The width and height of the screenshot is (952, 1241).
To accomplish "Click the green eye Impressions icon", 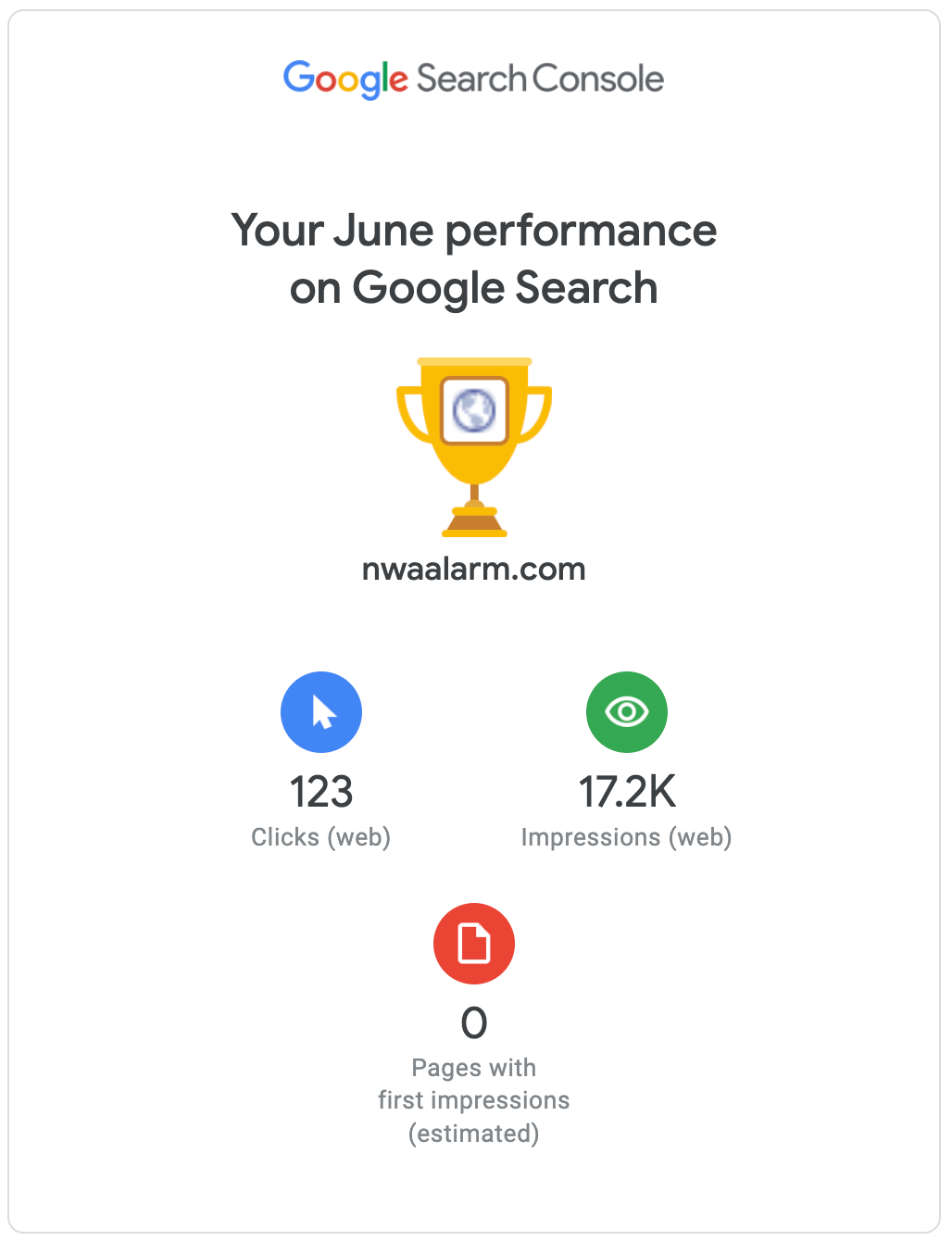I will (627, 712).
